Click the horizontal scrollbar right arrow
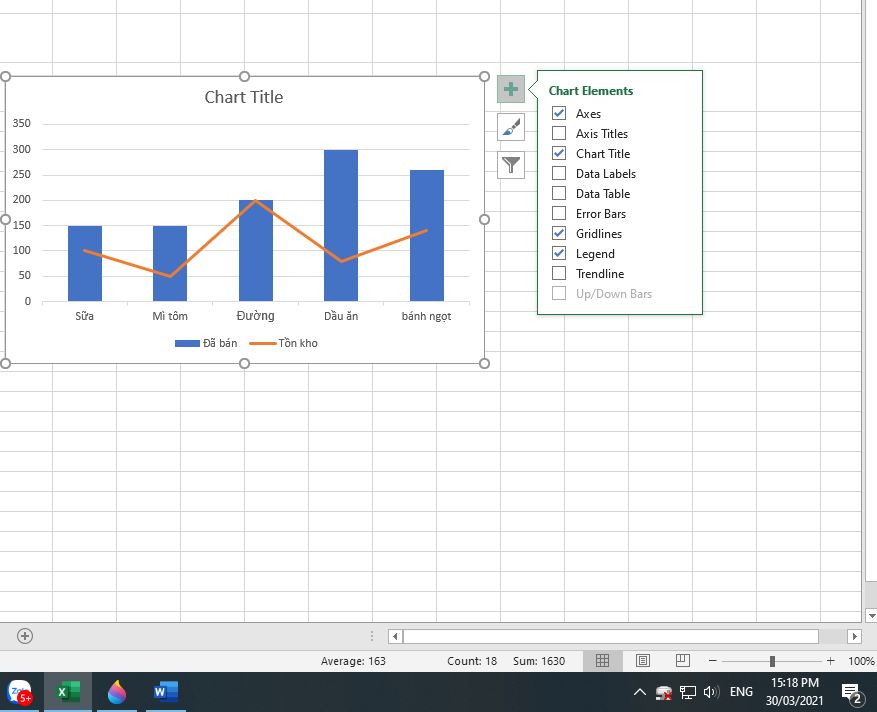This screenshot has width=877, height=712. [854, 636]
